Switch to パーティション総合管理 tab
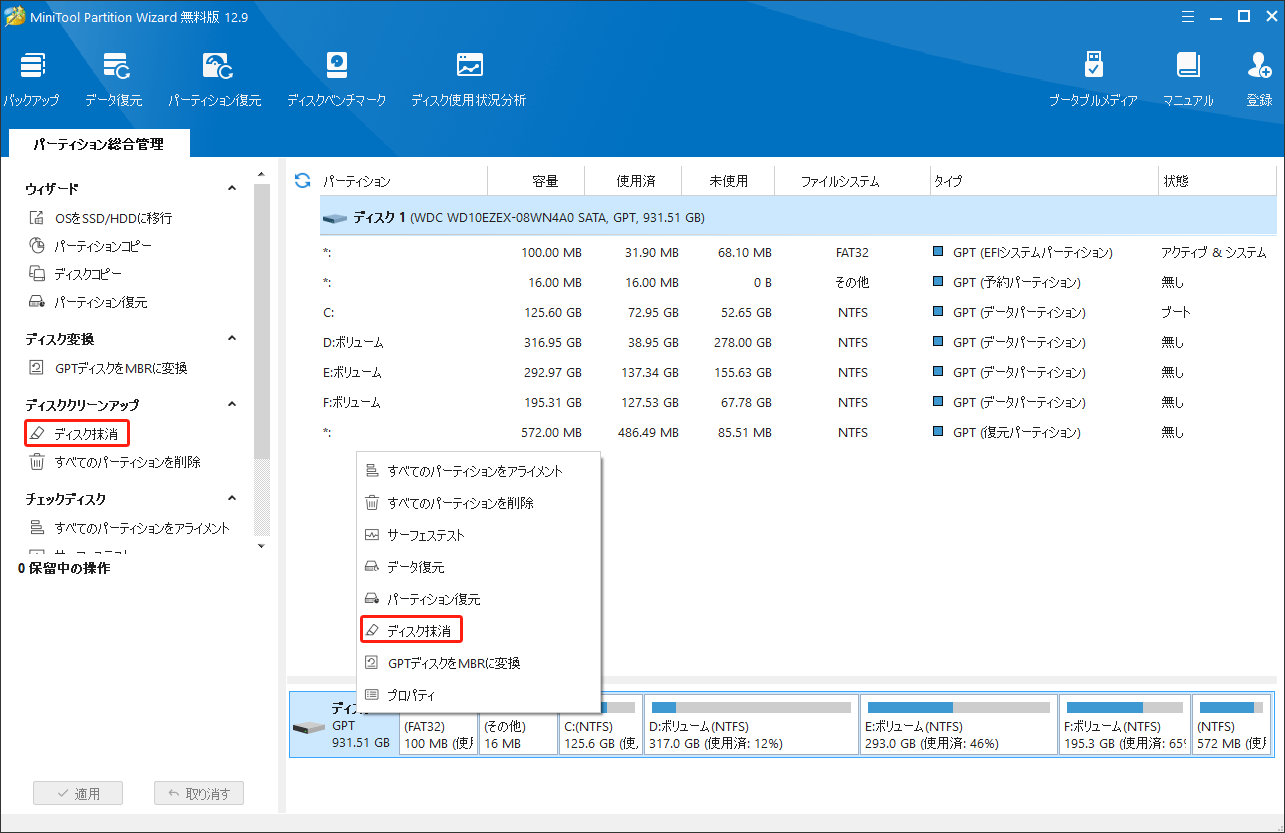The width and height of the screenshot is (1285, 833). click(98, 144)
